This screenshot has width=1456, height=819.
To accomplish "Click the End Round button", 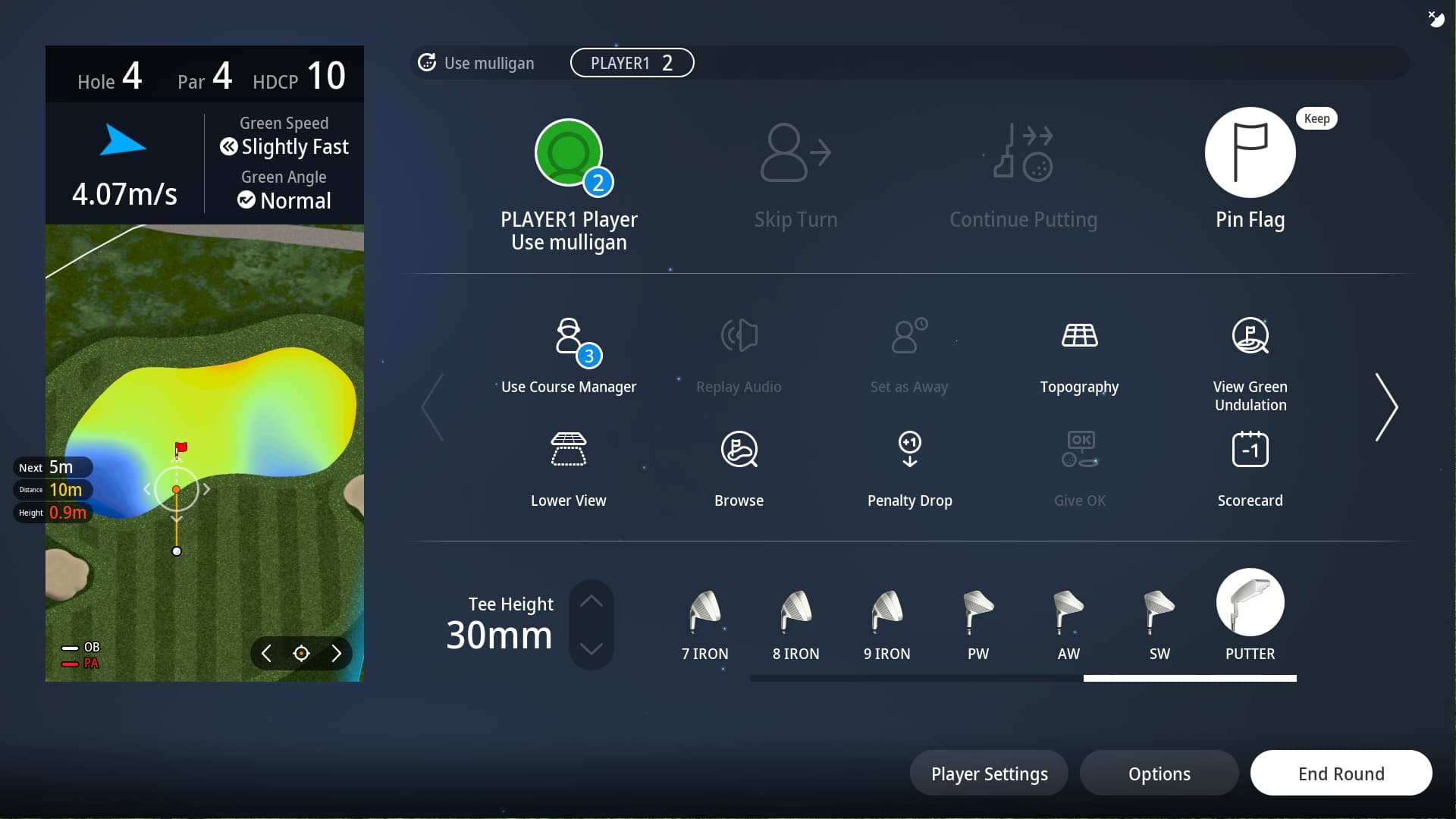I will click(x=1341, y=773).
